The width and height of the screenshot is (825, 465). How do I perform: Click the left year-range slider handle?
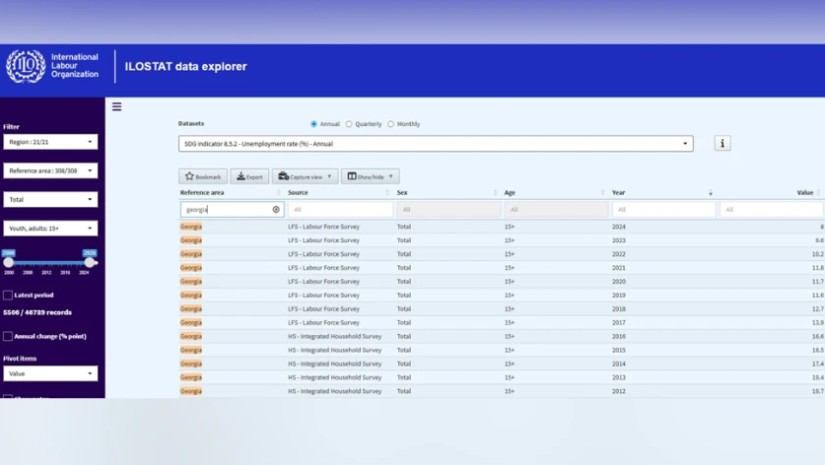click(x=9, y=262)
